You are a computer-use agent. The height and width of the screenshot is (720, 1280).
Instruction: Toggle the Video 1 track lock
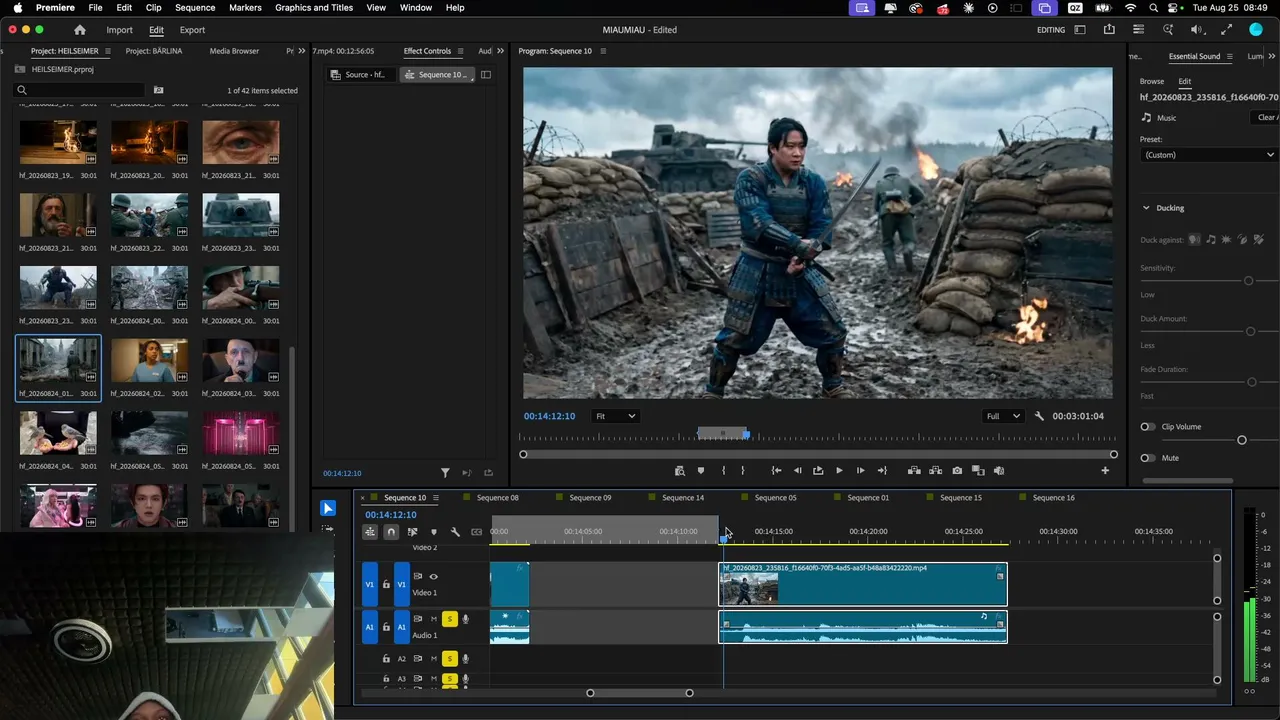[x=386, y=585]
